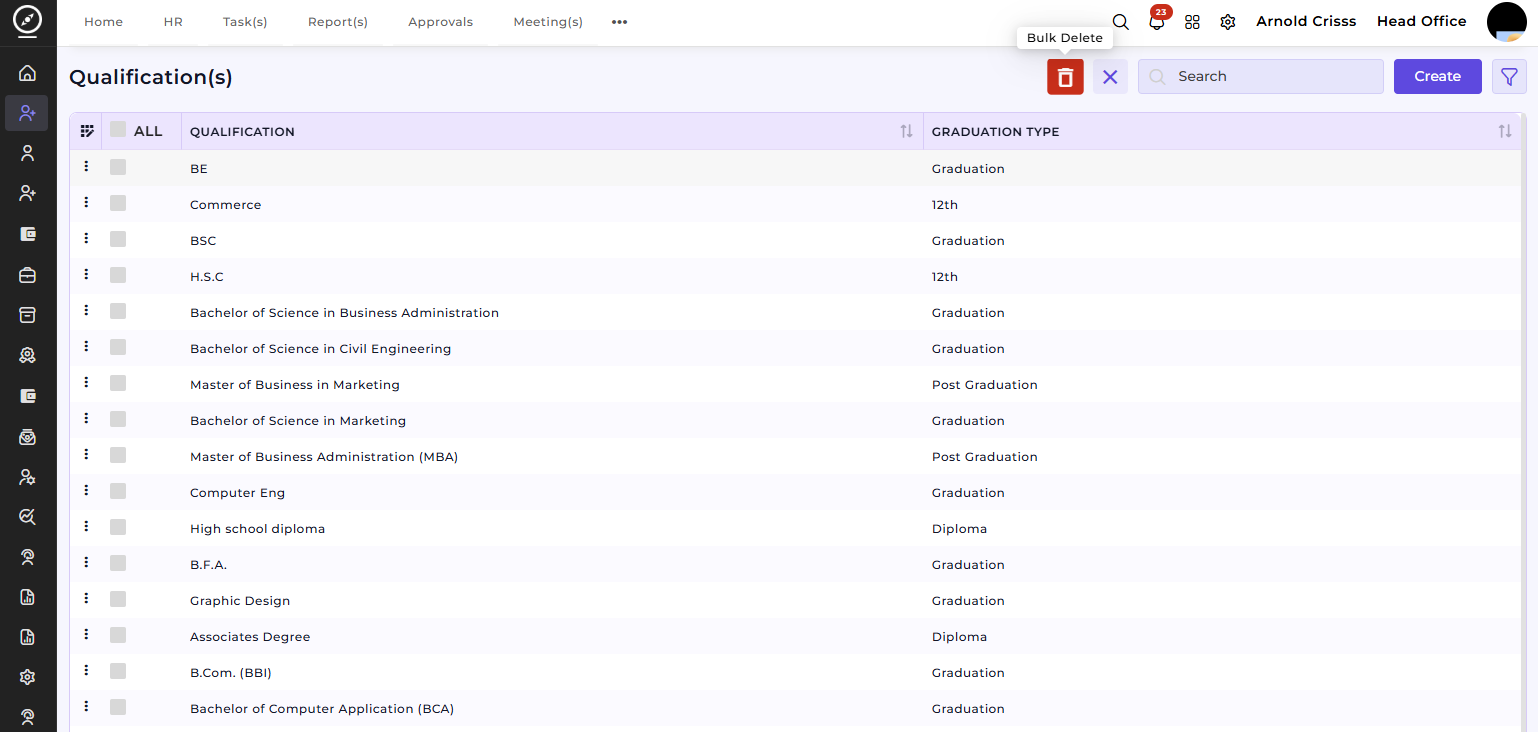Click the compass logo icon
The width and height of the screenshot is (1538, 732).
pyautogui.click(x=27, y=22)
